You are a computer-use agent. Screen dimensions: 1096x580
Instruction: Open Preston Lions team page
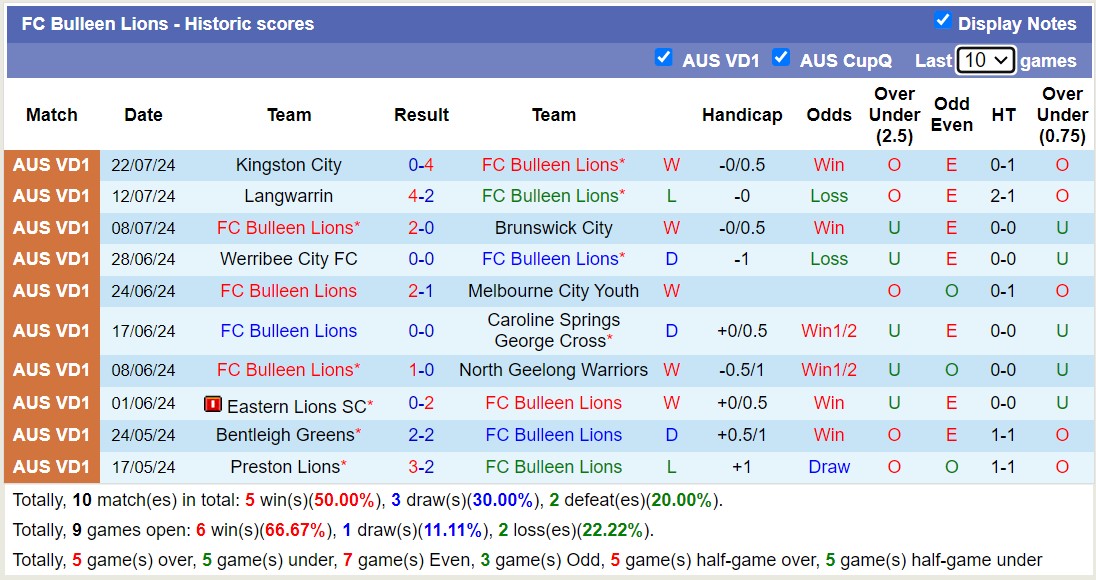click(288, 466)
